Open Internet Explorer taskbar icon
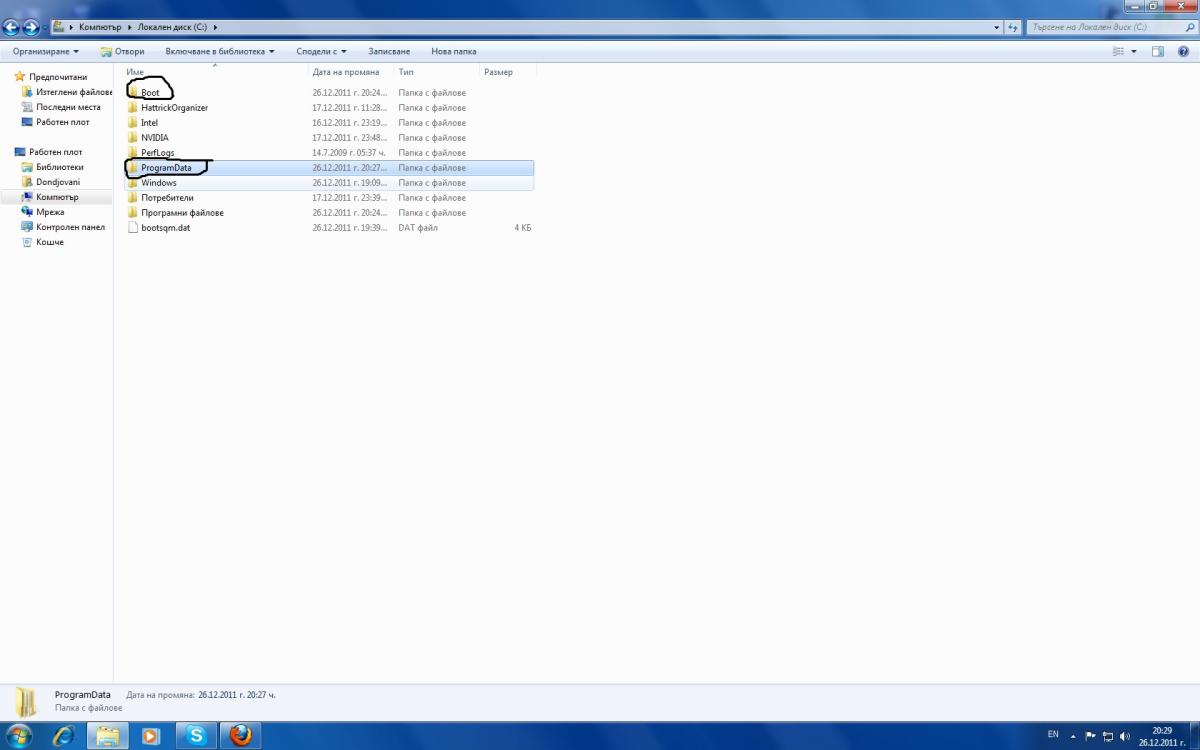Image resolution: width=1200 pixels, height=750 pixels. 64,736
